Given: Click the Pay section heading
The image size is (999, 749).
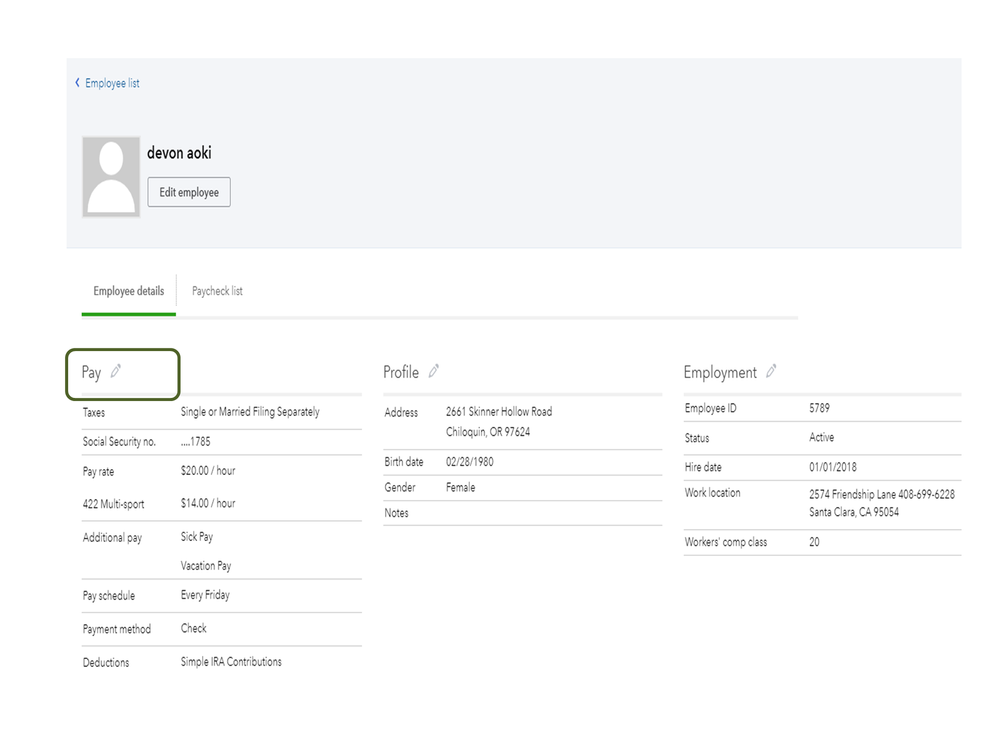Looking at the screenshot, I should [x=92, y=372].
